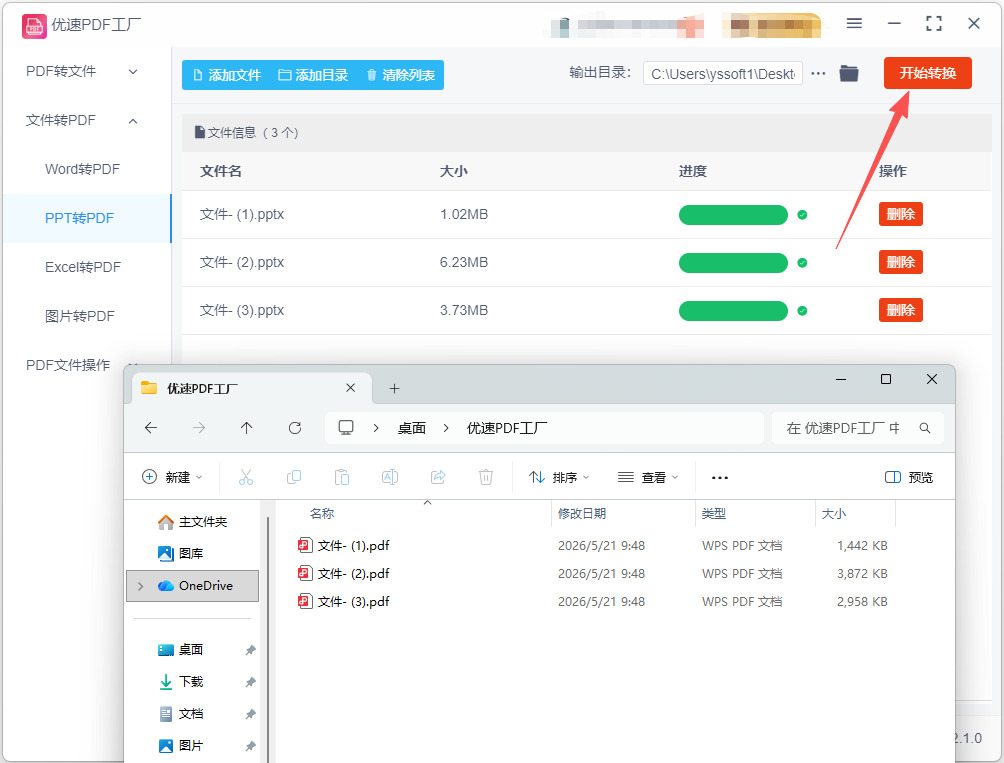Collapse the 文件转PDF sidebar section

82,121
